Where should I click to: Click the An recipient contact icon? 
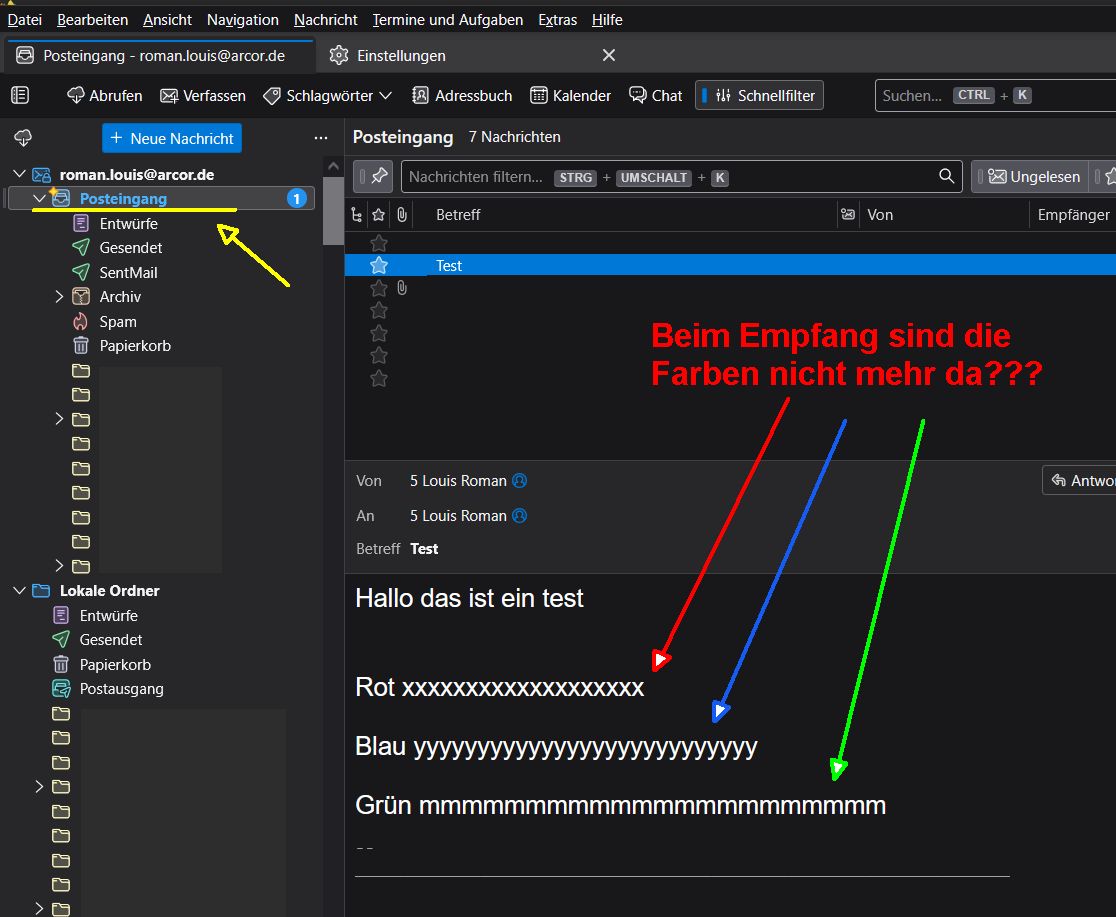click(520, 515)
